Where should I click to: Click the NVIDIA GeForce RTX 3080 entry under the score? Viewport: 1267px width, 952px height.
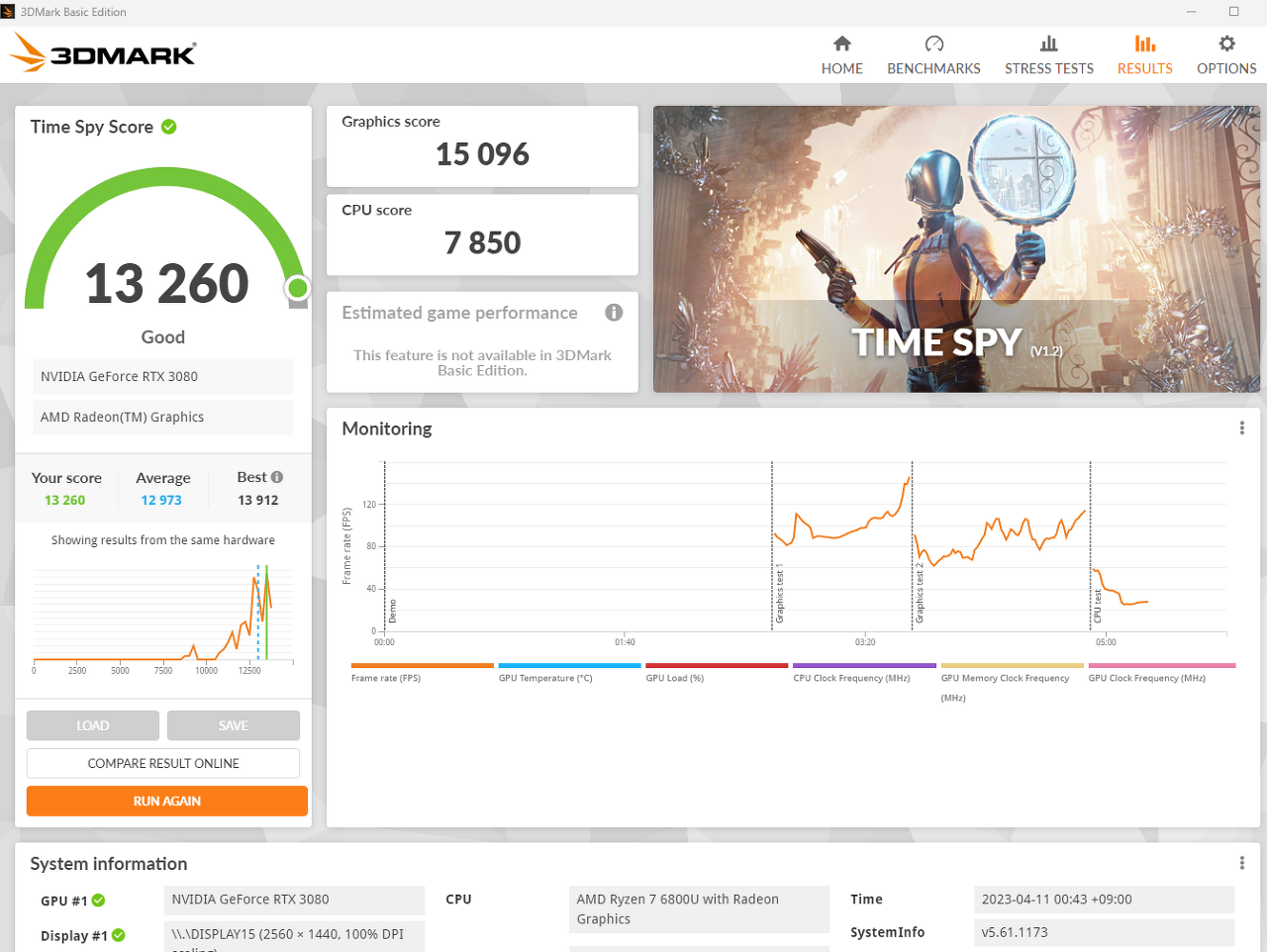click(163, 376)
